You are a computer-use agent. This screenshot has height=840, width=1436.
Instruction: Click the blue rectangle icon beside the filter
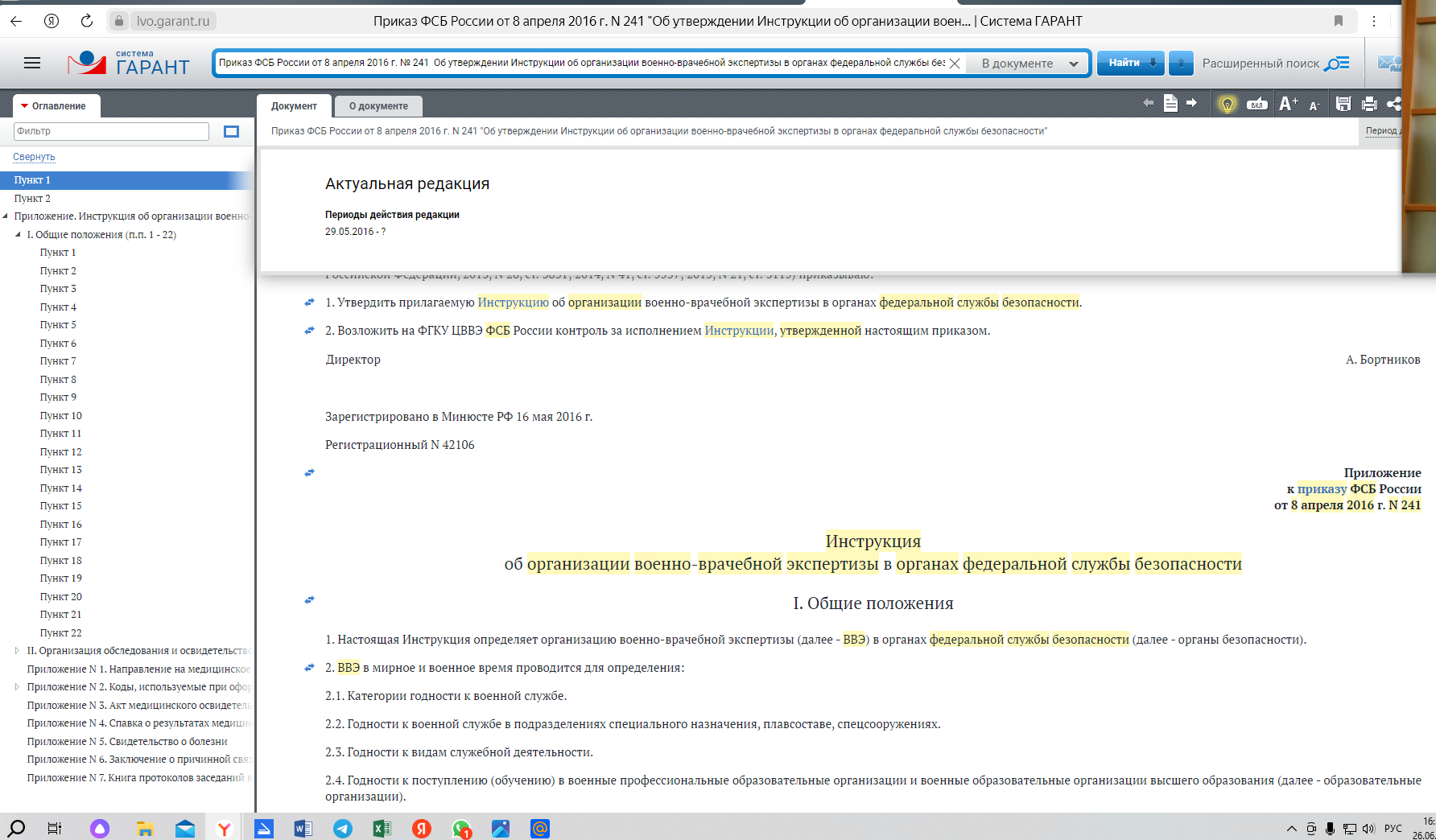pos(231,131)
